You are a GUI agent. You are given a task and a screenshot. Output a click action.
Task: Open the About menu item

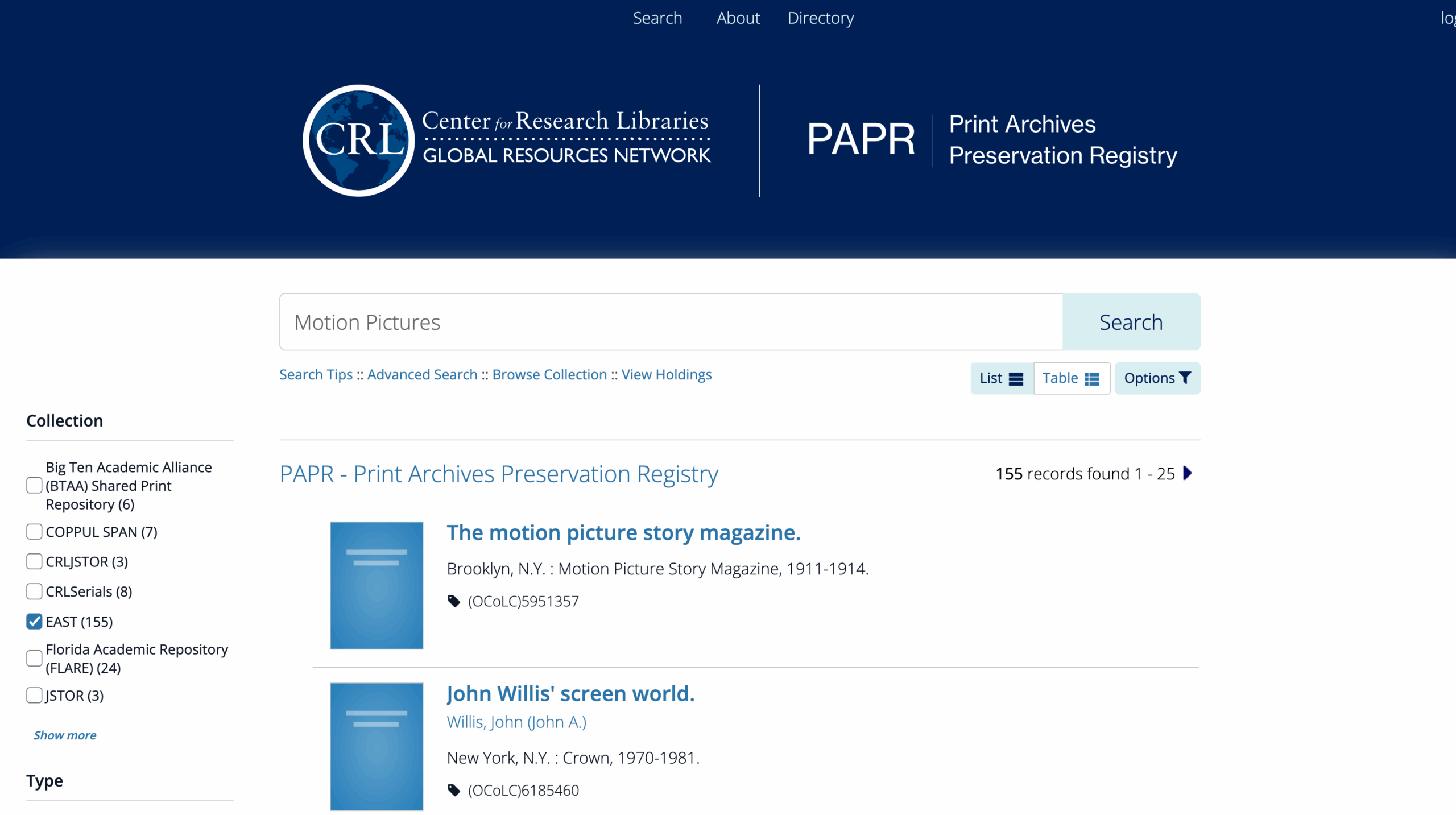tap(738, 18)
